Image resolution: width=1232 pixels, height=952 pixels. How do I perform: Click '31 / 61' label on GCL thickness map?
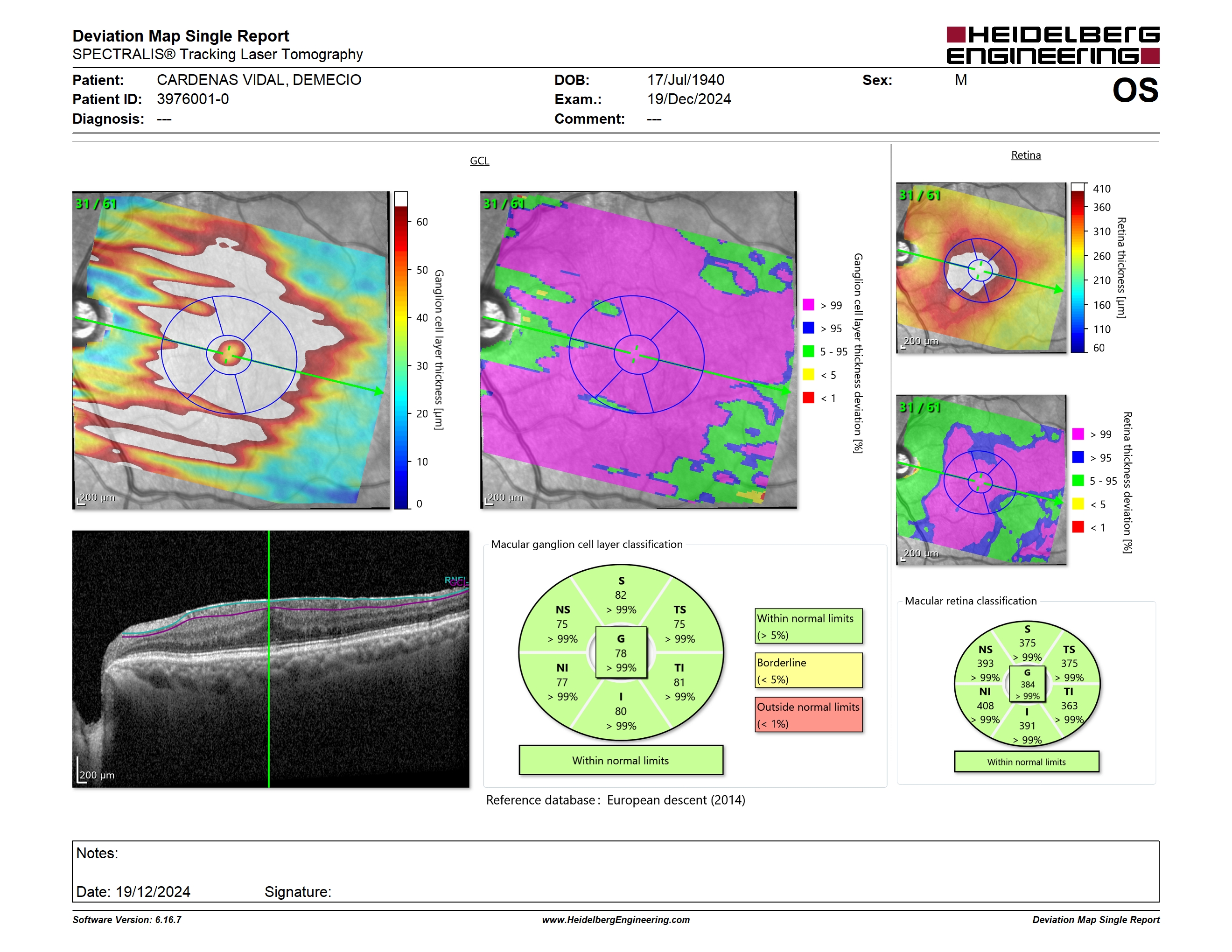(96, 203)
